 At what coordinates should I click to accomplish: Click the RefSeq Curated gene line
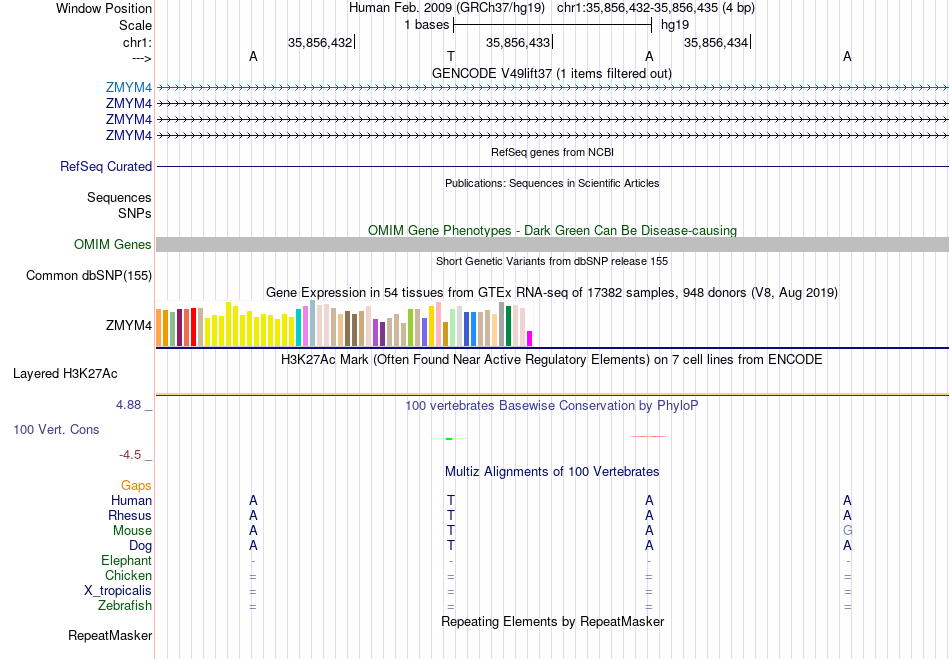pos(552,167)
